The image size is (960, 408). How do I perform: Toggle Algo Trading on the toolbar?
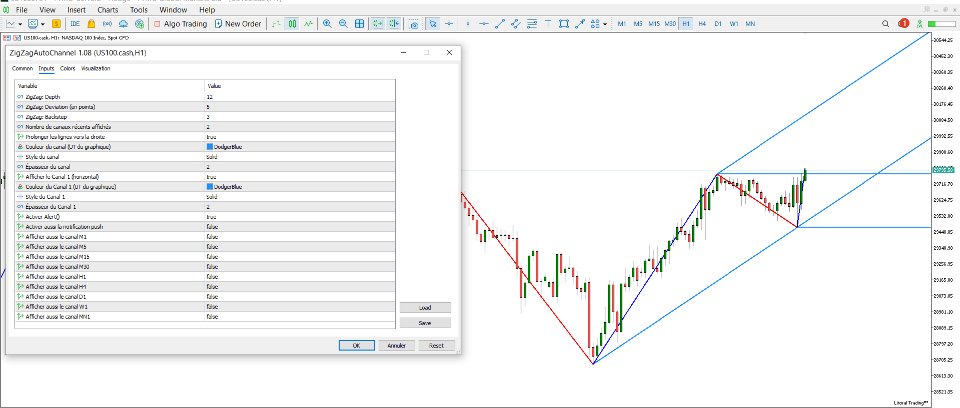(179, 24)
